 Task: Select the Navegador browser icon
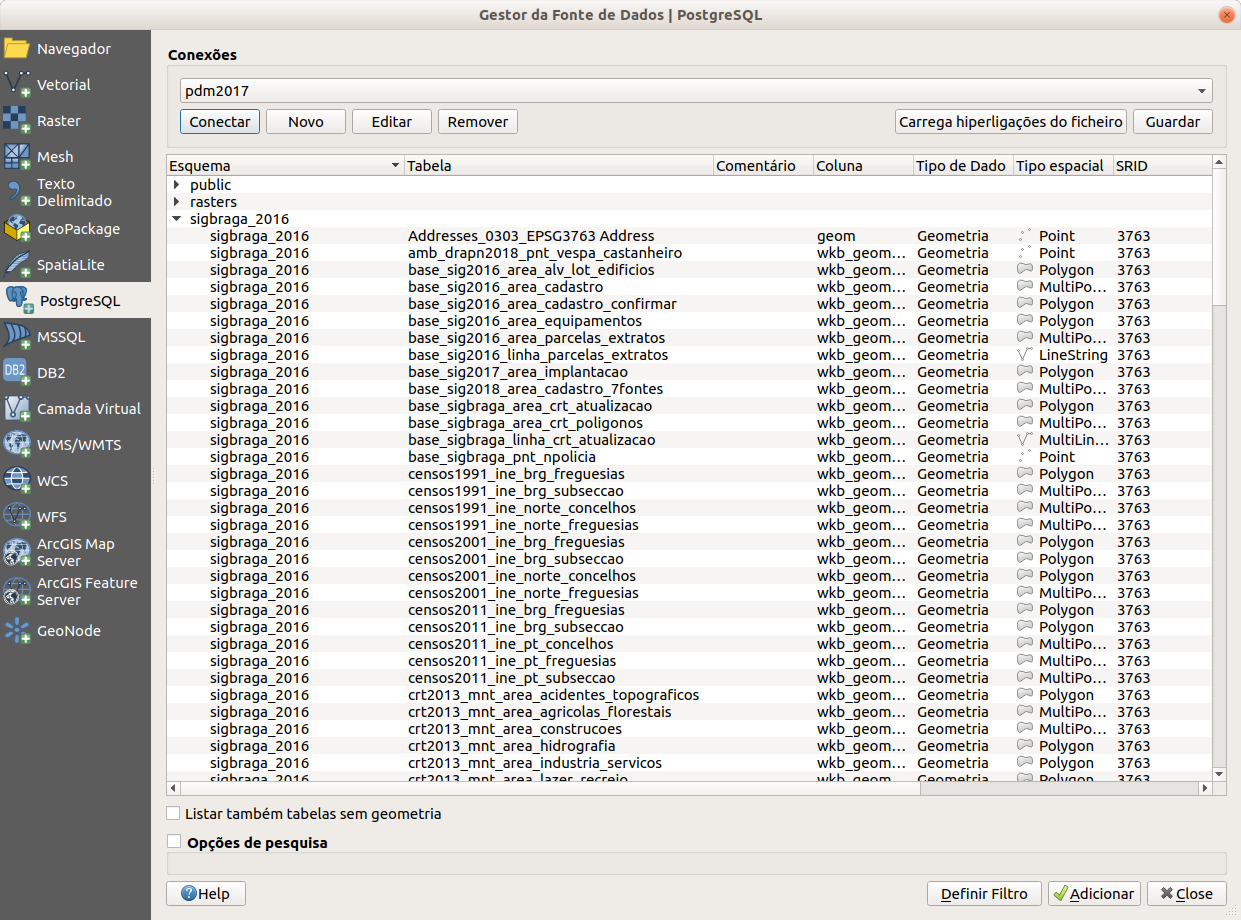[x=17, y=49]
